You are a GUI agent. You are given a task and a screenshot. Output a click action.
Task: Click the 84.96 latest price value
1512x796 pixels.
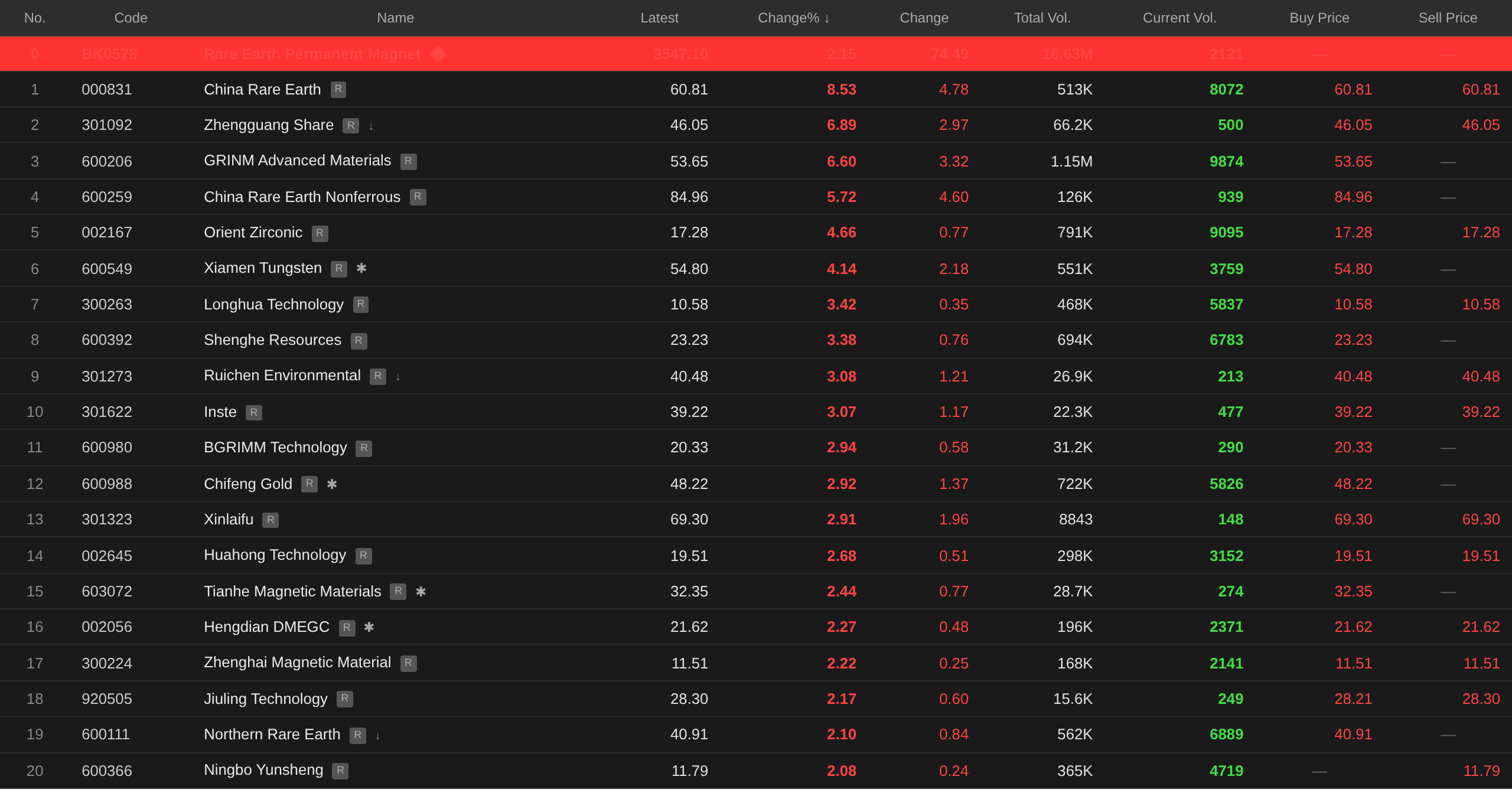coord(689,197)
